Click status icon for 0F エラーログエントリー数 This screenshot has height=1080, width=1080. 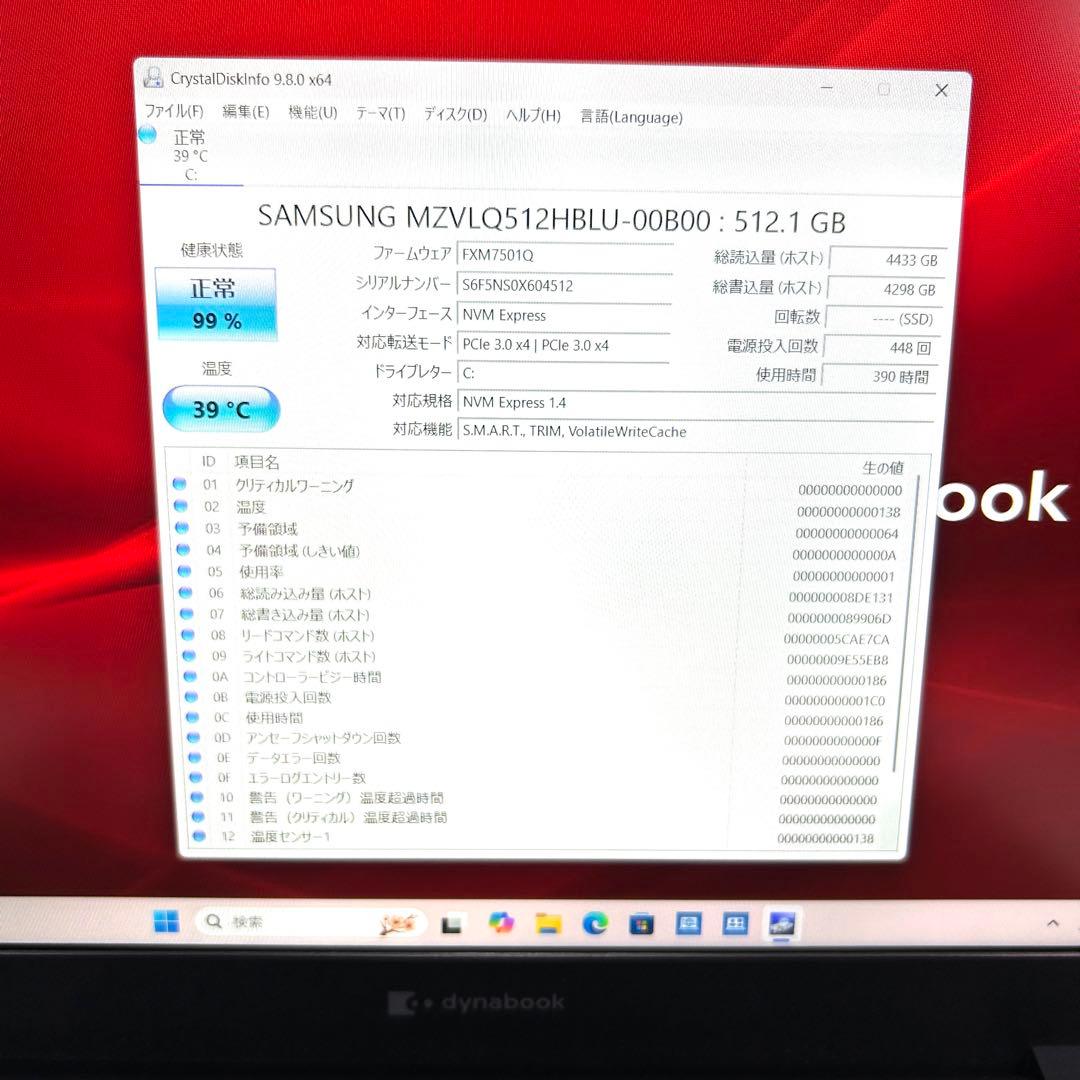[196, 777]
